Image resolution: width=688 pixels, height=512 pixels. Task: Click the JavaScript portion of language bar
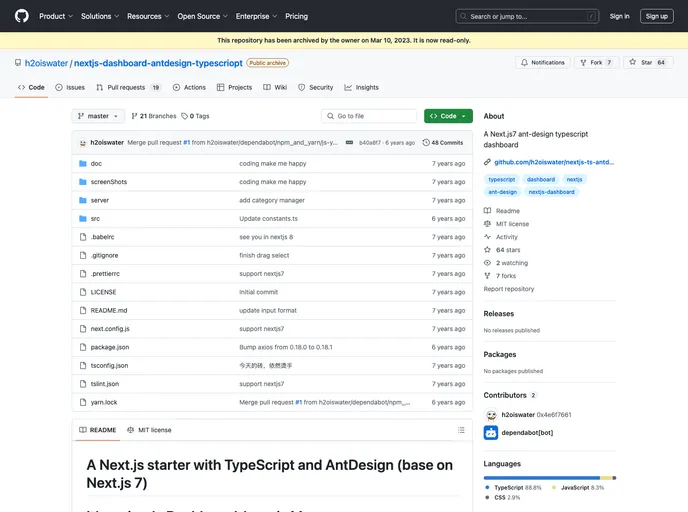[606, 478]
